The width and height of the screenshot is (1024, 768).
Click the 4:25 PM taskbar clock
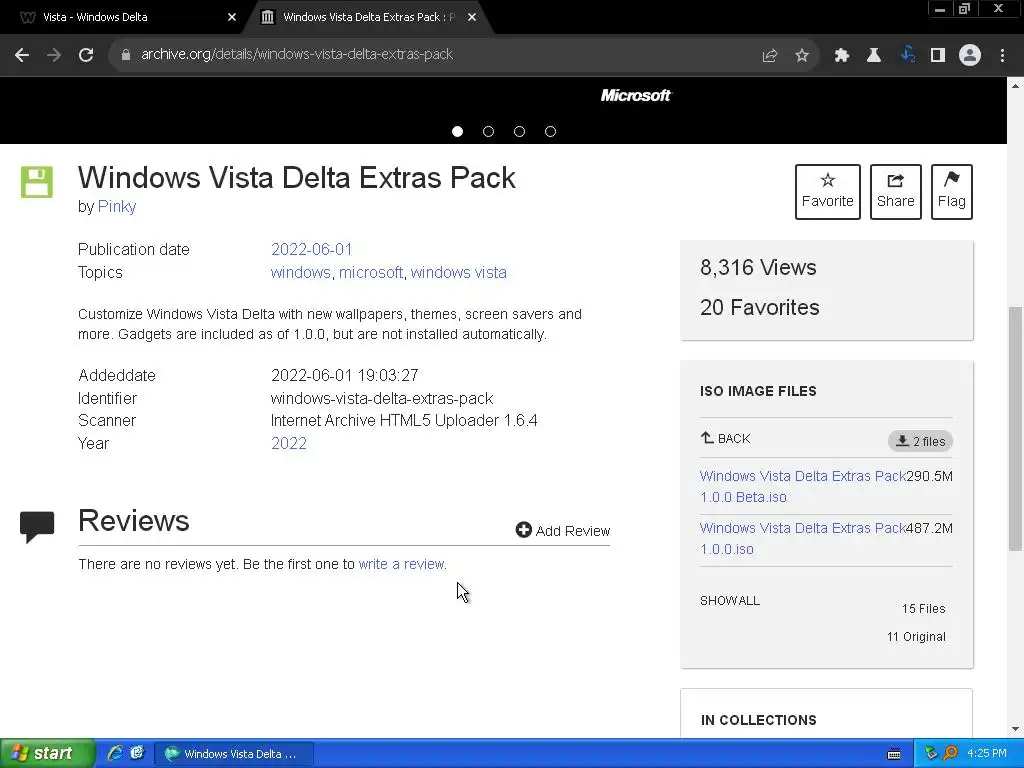(x=987, y=753)
